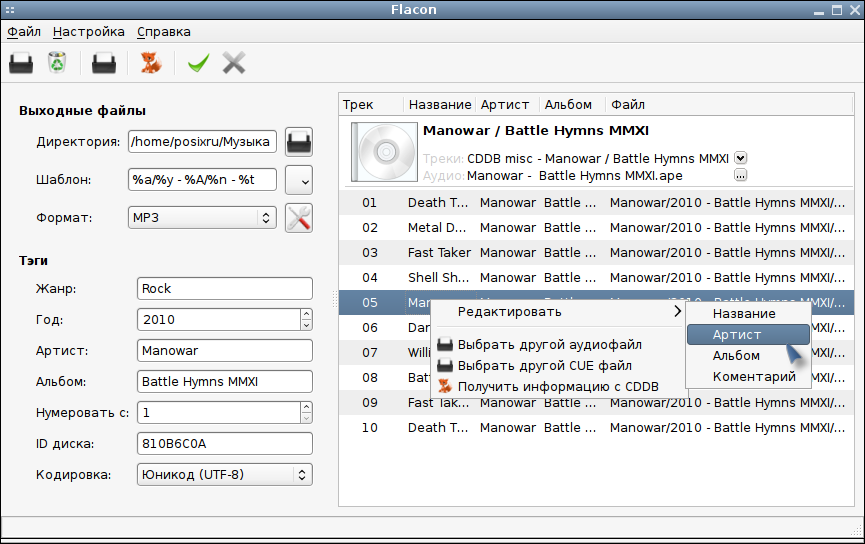Viewport: 865px width, 544px height.
Task: Increase the Год year stepper
Action: [306, 314]
